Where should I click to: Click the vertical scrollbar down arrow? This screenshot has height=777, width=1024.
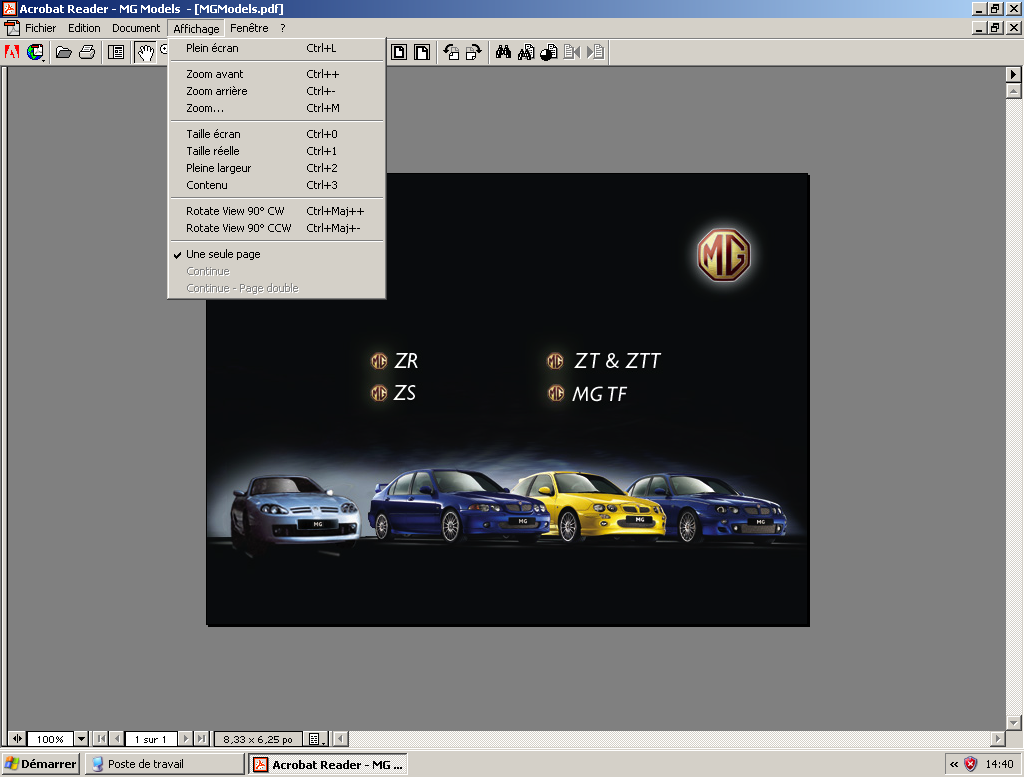pos(1014,722)
